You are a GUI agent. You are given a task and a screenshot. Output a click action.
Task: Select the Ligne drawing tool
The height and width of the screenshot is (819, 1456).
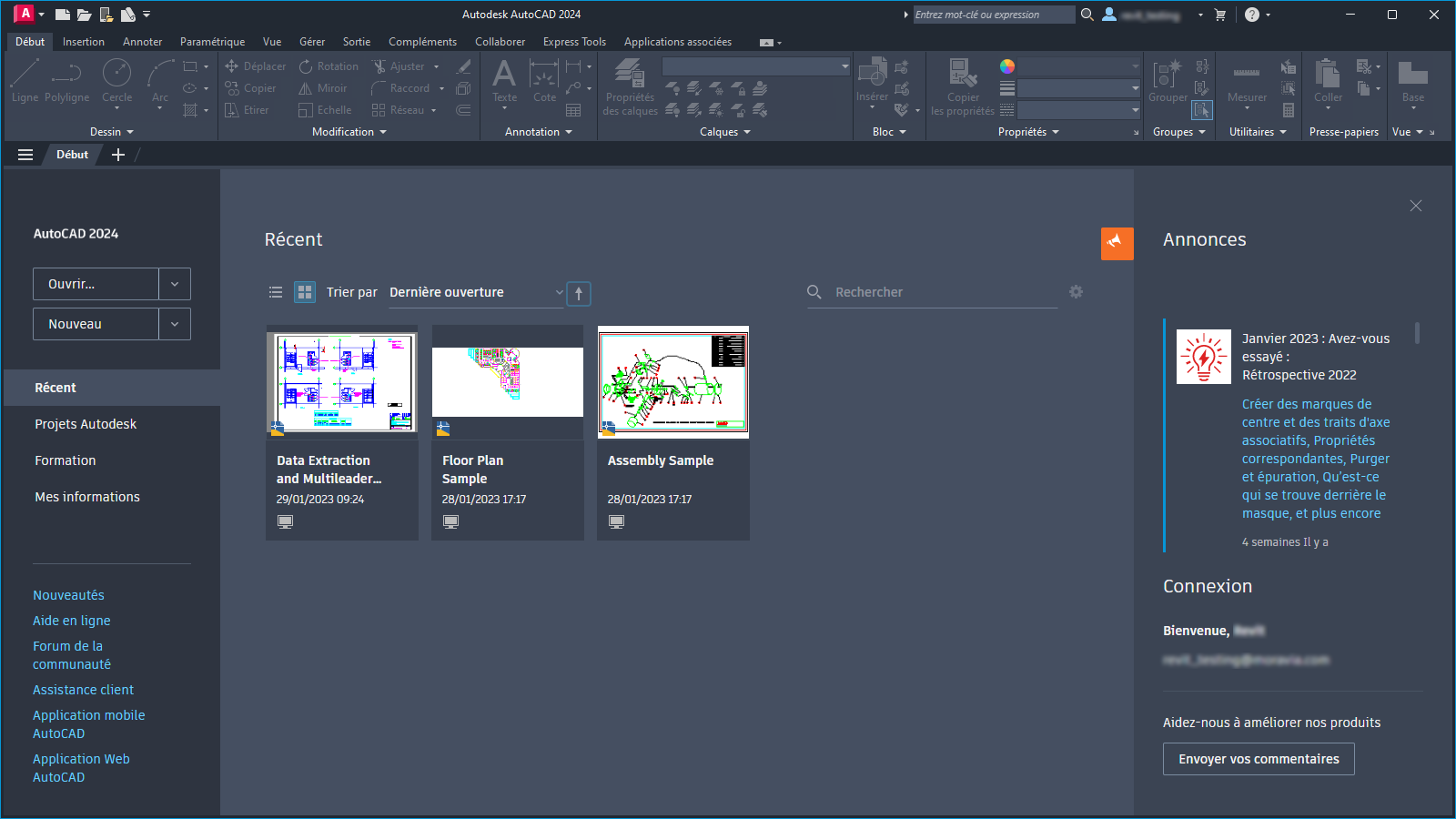(24, 82)
